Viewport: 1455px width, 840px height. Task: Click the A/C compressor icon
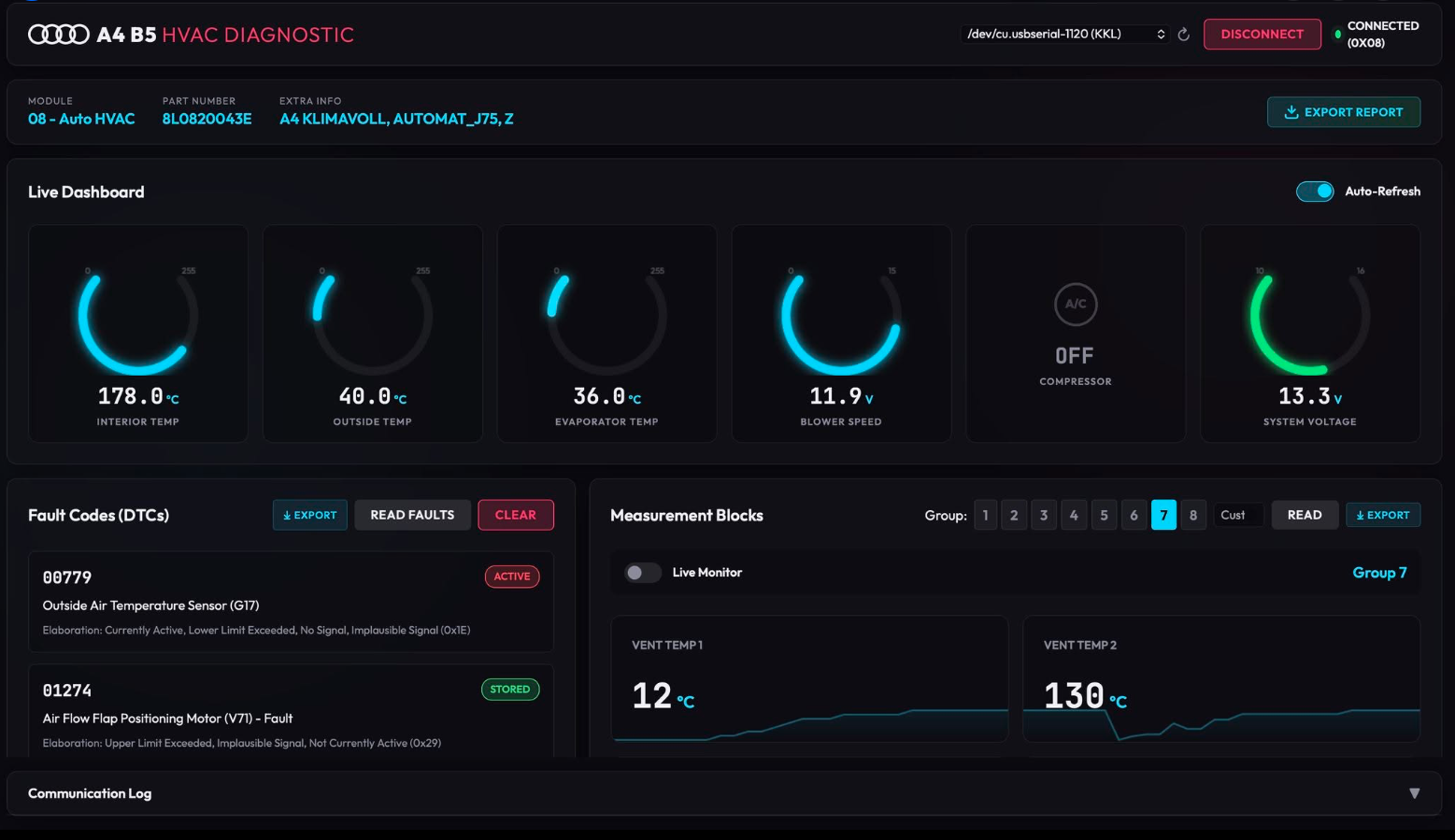coord(1076,304)
